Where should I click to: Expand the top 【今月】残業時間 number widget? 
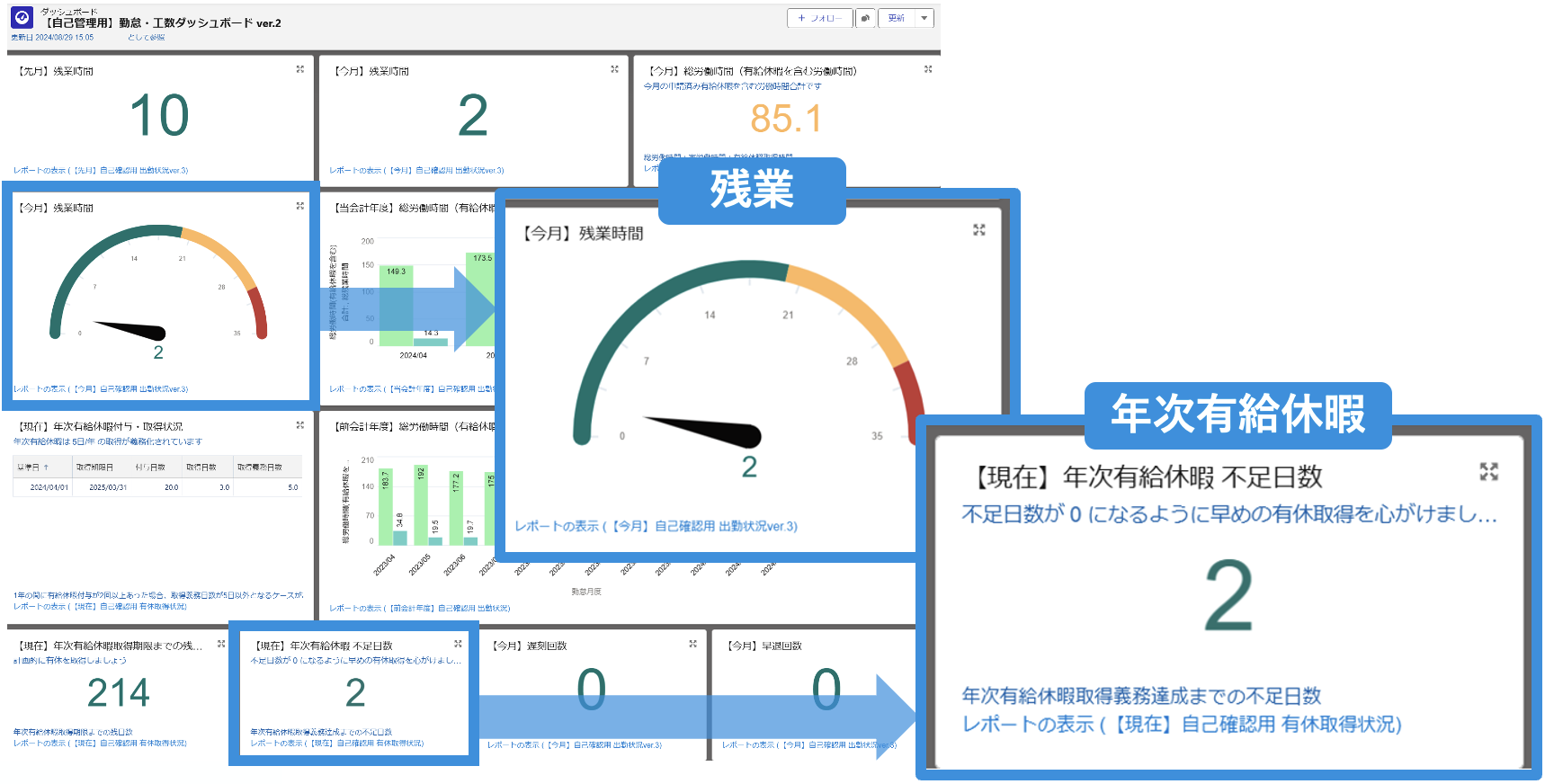point(615,69)
